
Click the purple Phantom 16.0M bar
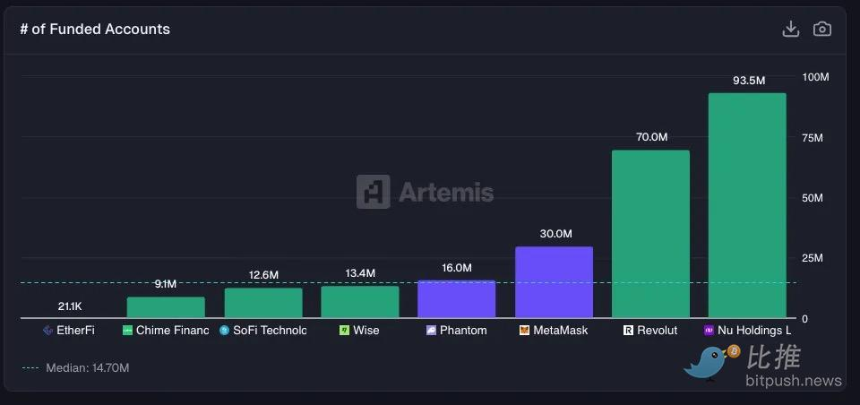pyautogui.click(x=456, y=299)
